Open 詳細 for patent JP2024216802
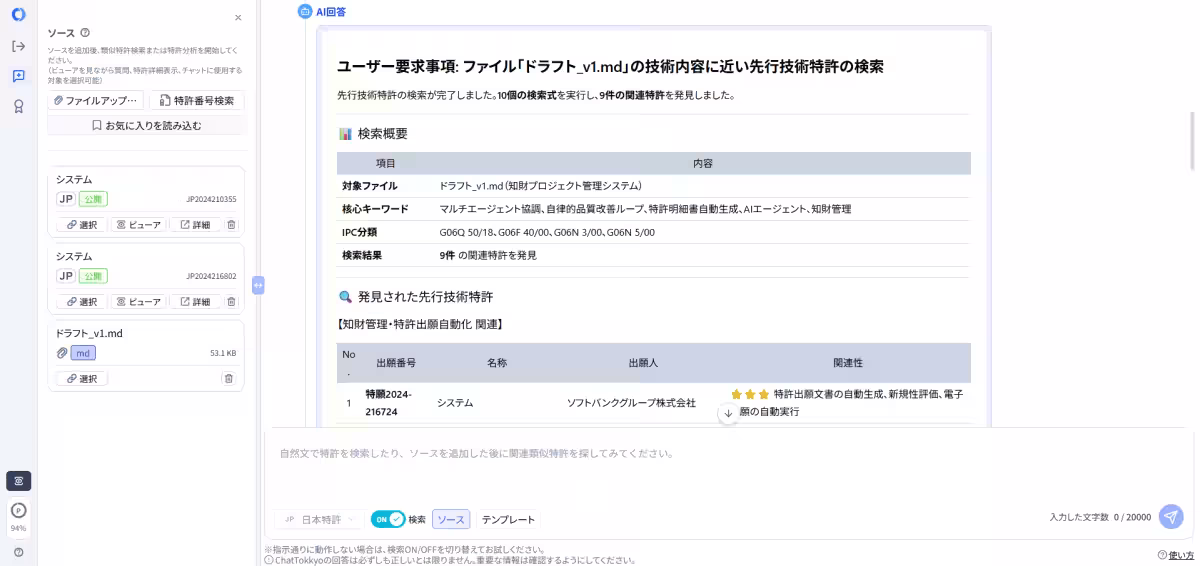This screenshot has width=1200, height=566. (x=195, y=302)
